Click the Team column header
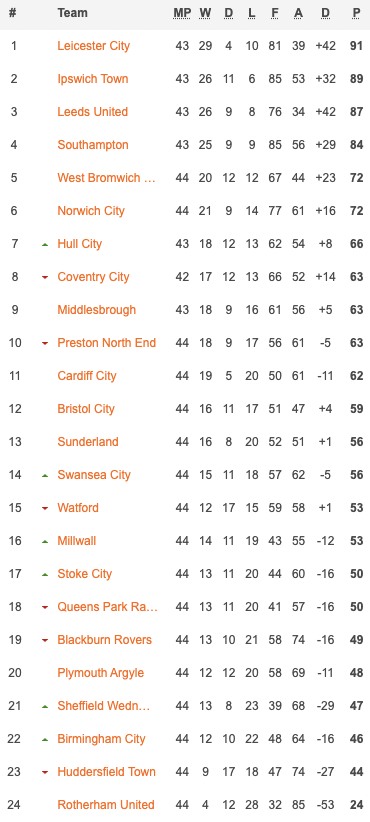This screenshot has height=822, width=370. (72, 13)
